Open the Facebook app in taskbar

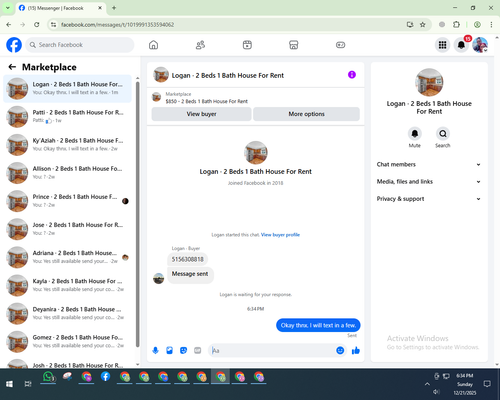(x=105, y=377)
